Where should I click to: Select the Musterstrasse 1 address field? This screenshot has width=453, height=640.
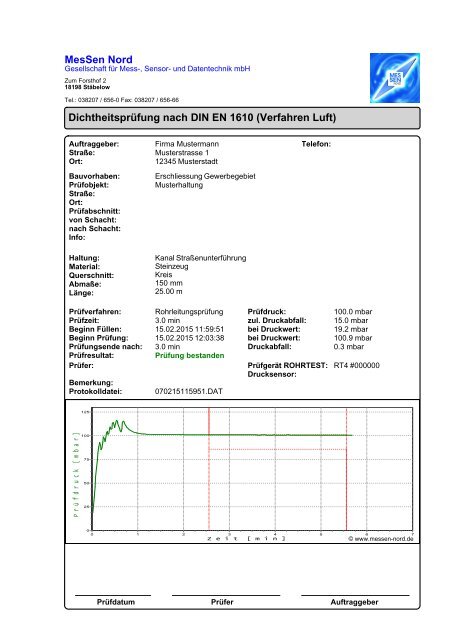point(182,153)
